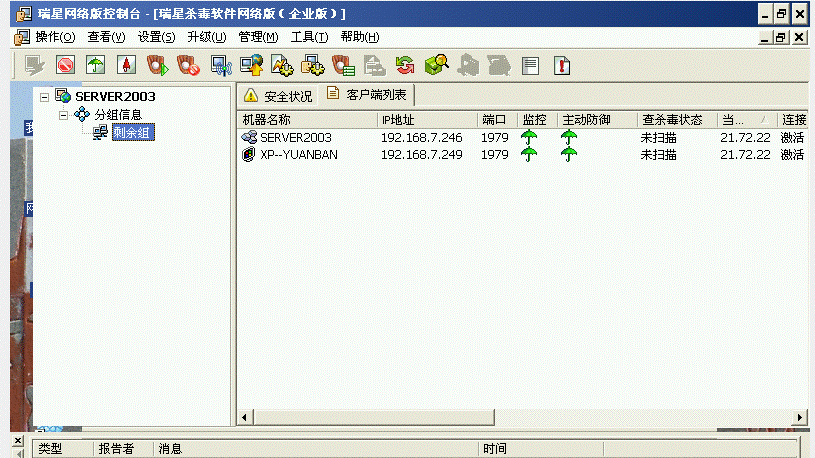Click XP--YUANBAN row's 主动防御 green umbrella
815x458 pixels.
click(x=569, y=154)
